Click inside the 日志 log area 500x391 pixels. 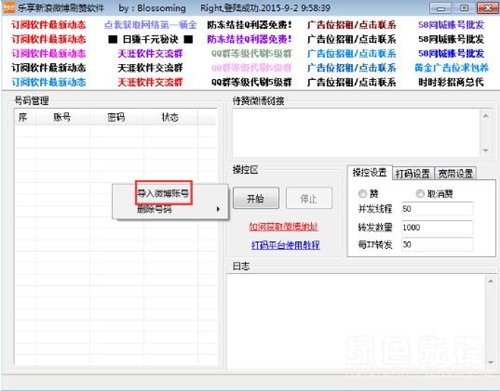356,321
